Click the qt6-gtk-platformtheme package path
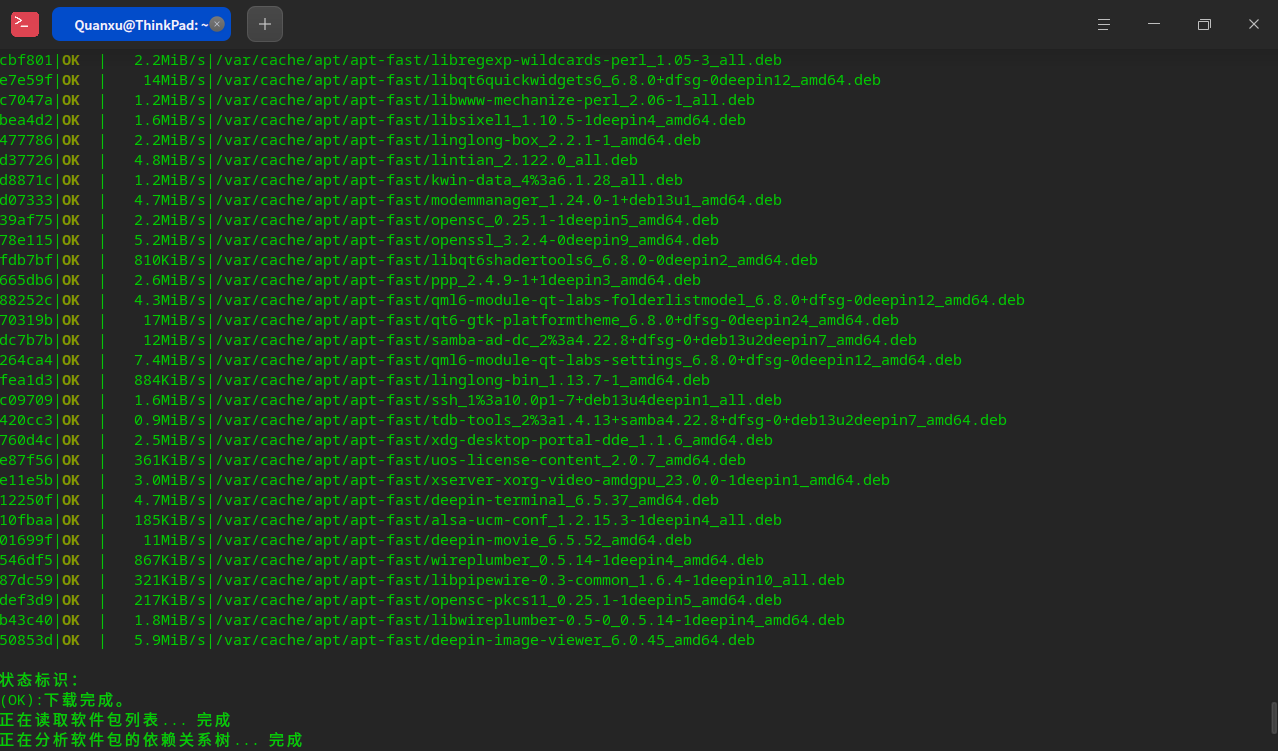 557,320
